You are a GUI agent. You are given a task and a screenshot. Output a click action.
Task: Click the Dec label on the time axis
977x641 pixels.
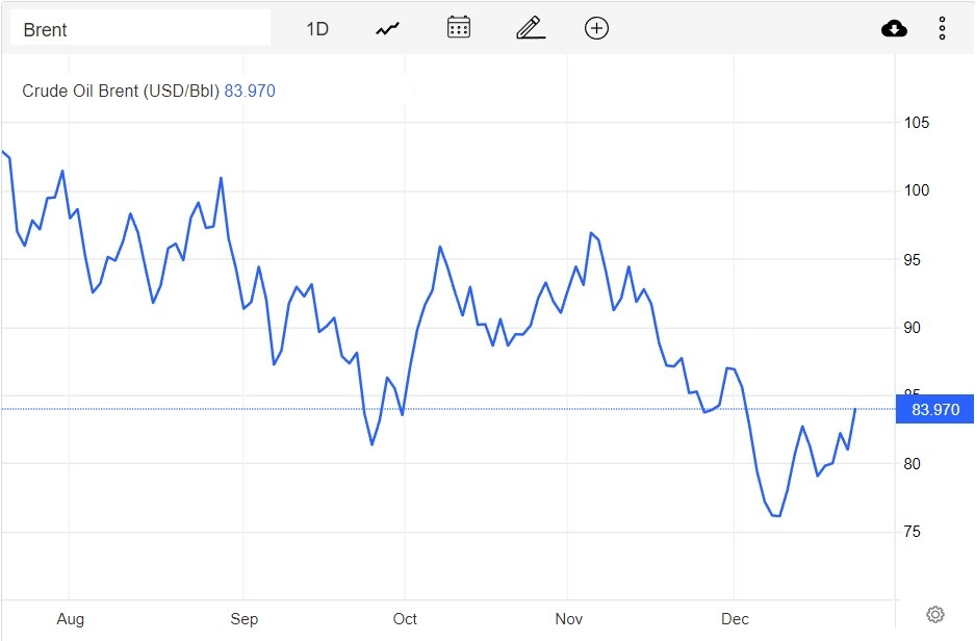735,619
